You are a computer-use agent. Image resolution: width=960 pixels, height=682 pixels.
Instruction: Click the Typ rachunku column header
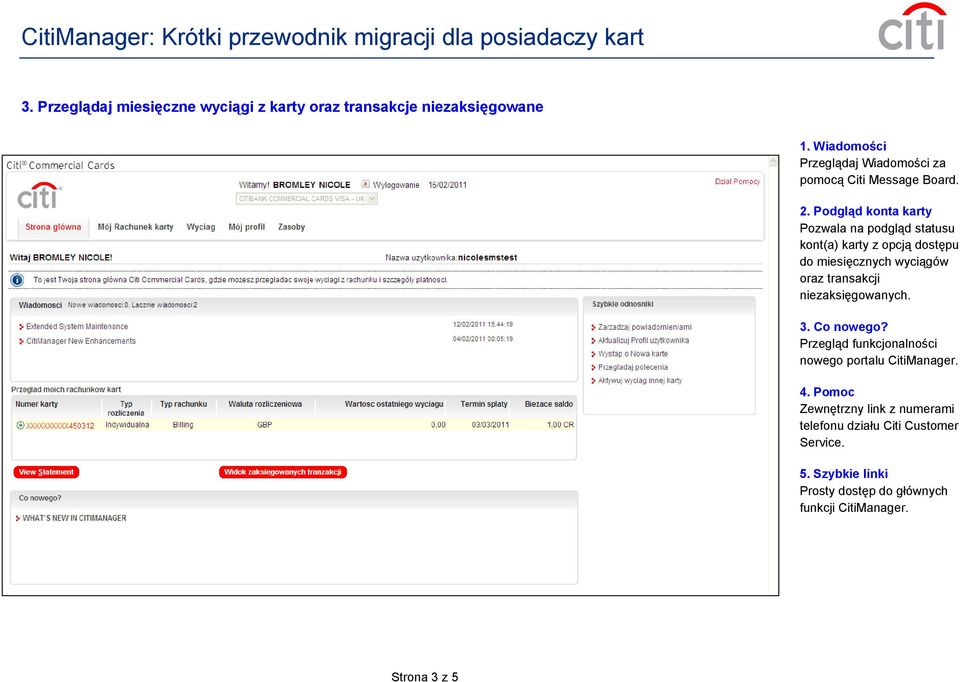point(184,404)
